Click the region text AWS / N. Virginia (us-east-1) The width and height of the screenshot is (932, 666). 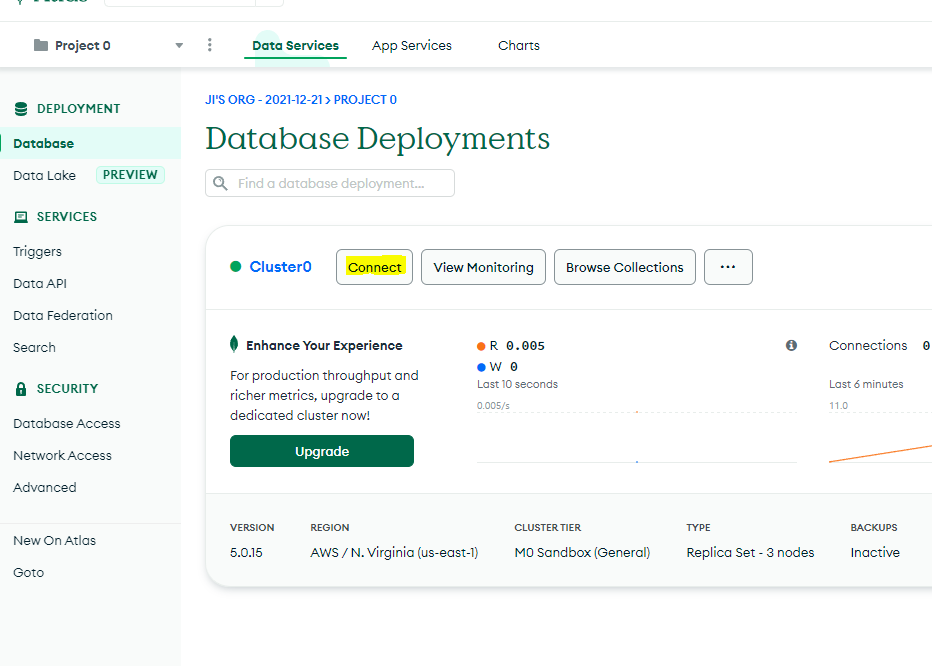[x=394, y=552]
